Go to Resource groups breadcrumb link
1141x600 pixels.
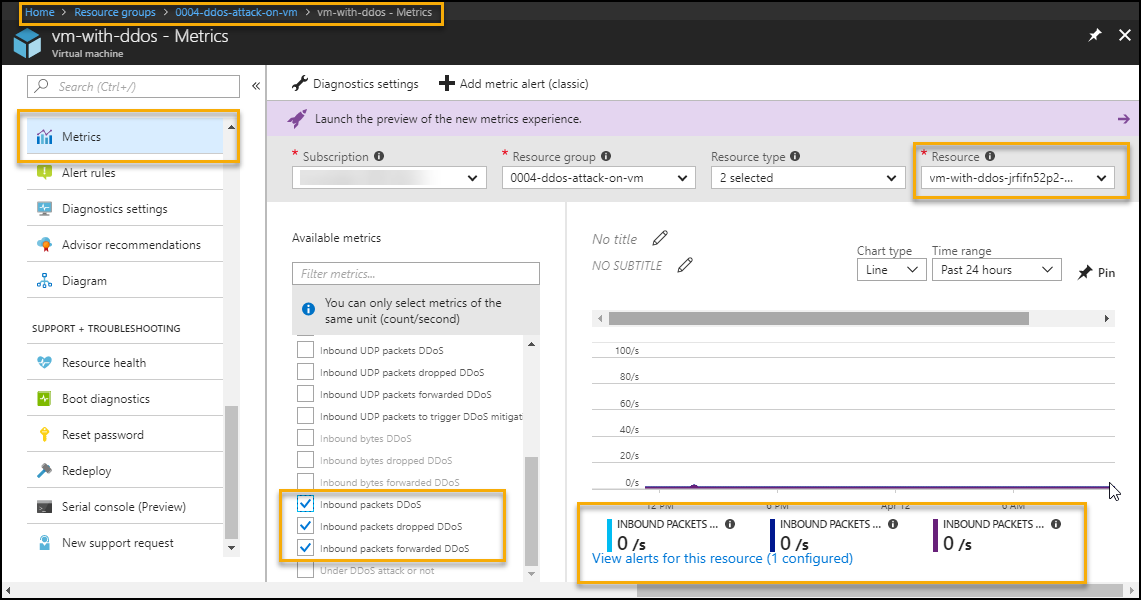point(115,12)
